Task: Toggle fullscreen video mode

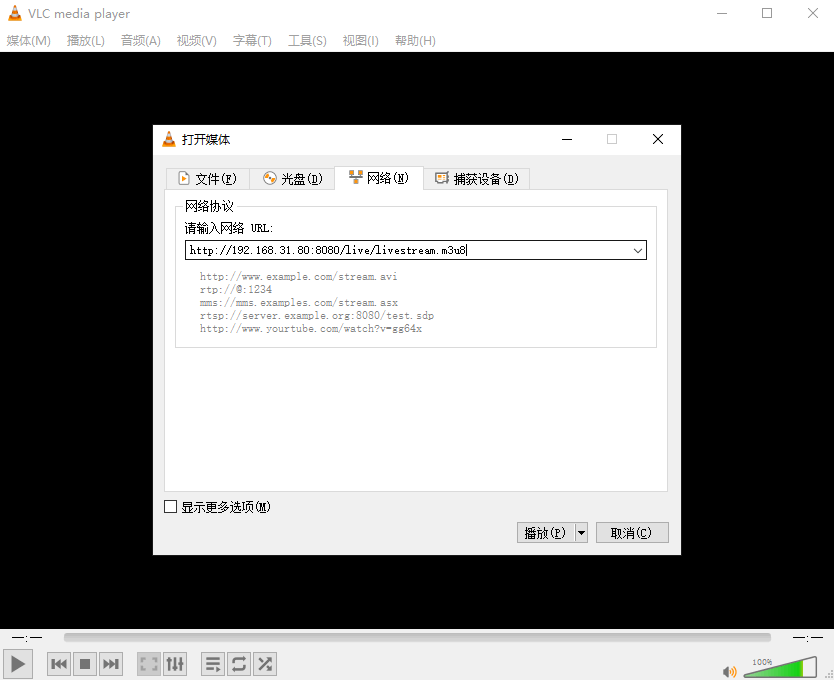Action: 149,664
